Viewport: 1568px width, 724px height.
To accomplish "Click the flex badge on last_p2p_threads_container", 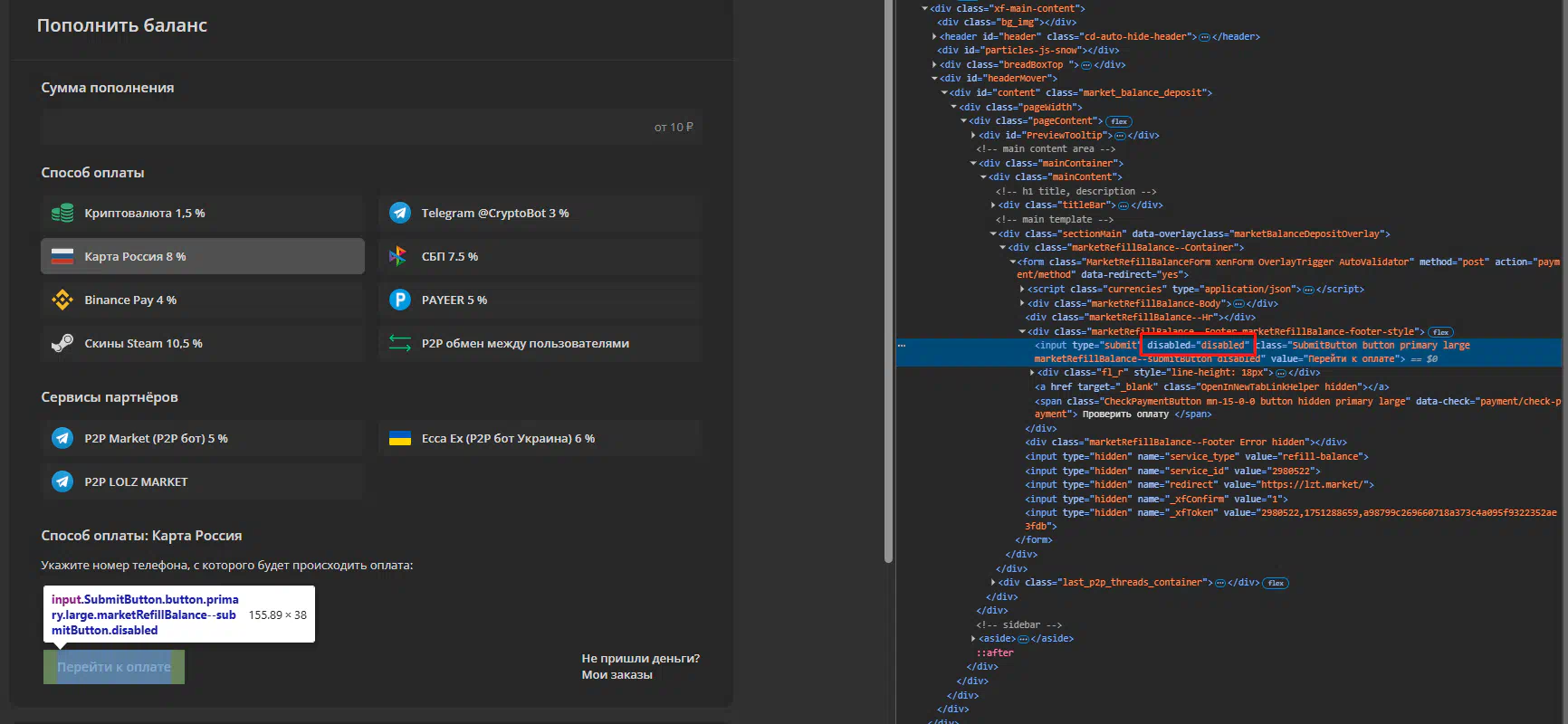I will (x=1276, y=583).
